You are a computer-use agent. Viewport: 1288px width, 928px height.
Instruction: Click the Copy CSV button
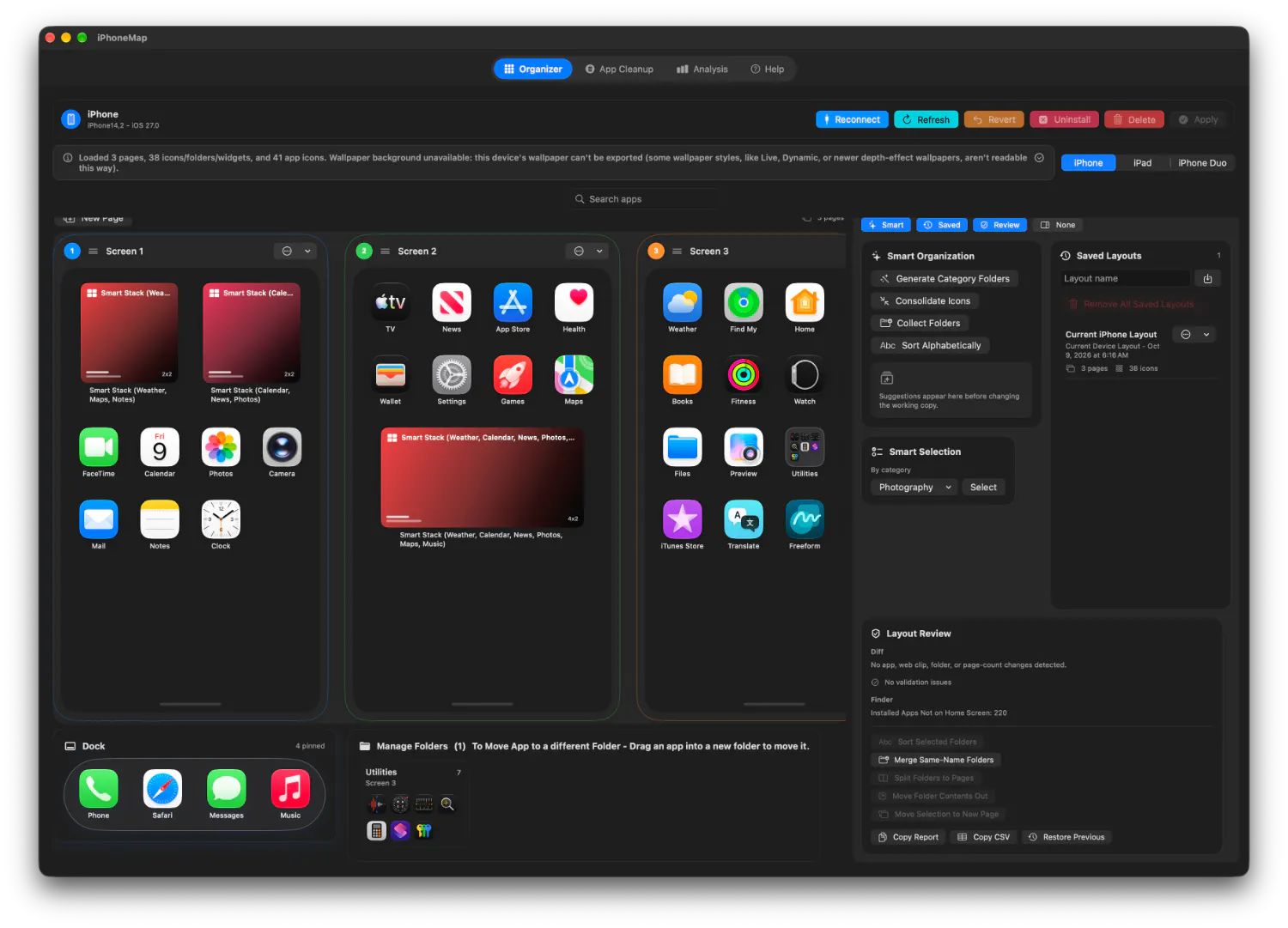click(984, 837)
